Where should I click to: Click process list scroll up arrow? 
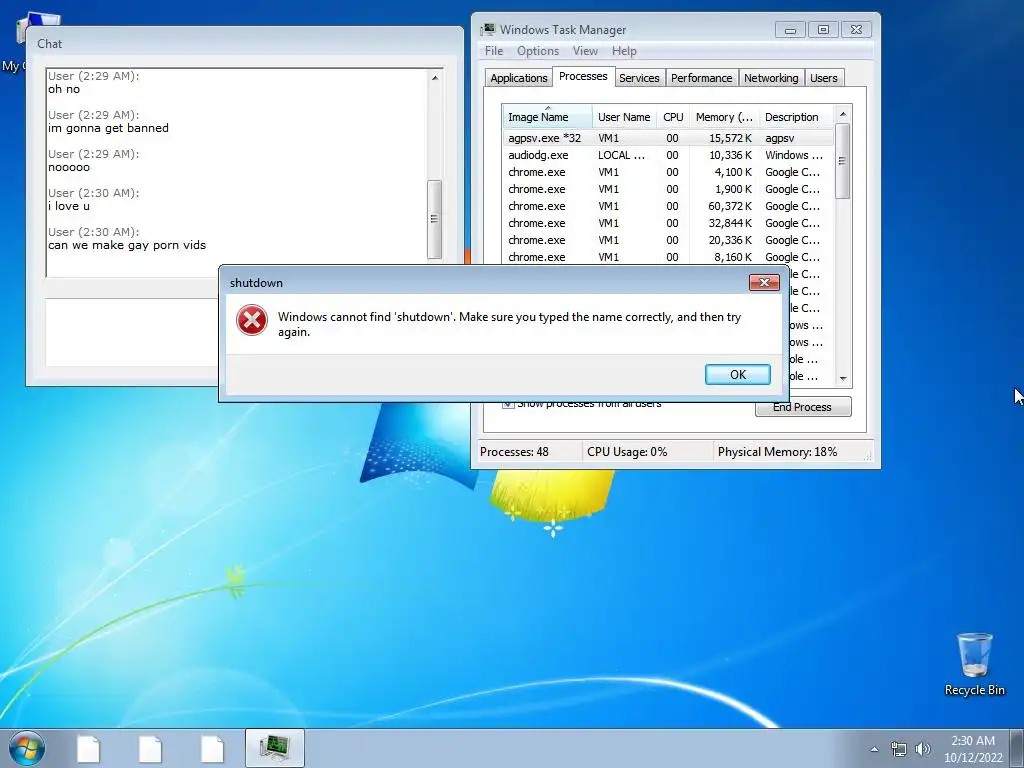point(842,114)
